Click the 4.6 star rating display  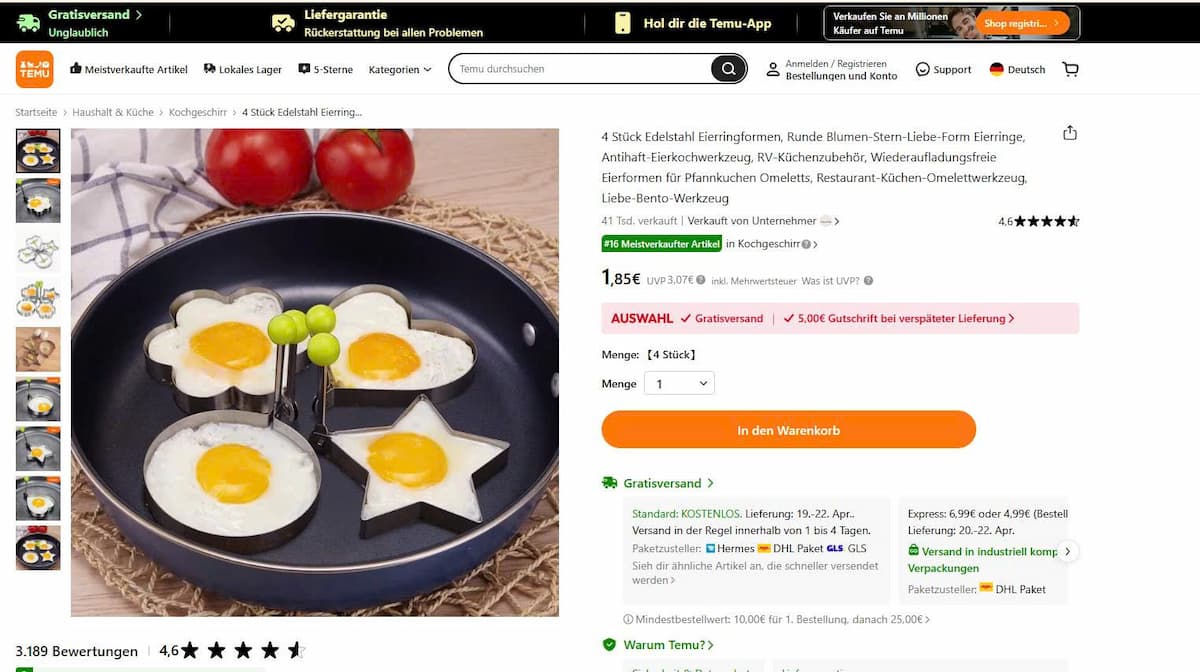[1040, 221]
